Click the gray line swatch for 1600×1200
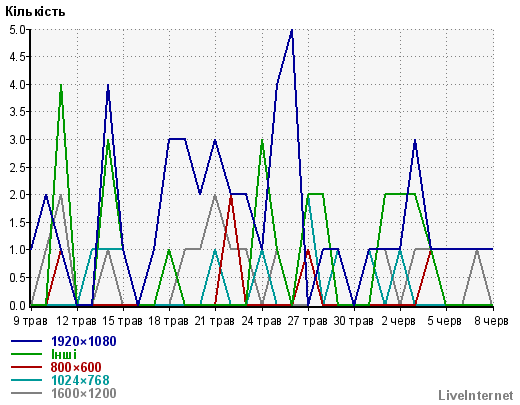Viewport: 520px width, 405px height. tap(27, 393)
